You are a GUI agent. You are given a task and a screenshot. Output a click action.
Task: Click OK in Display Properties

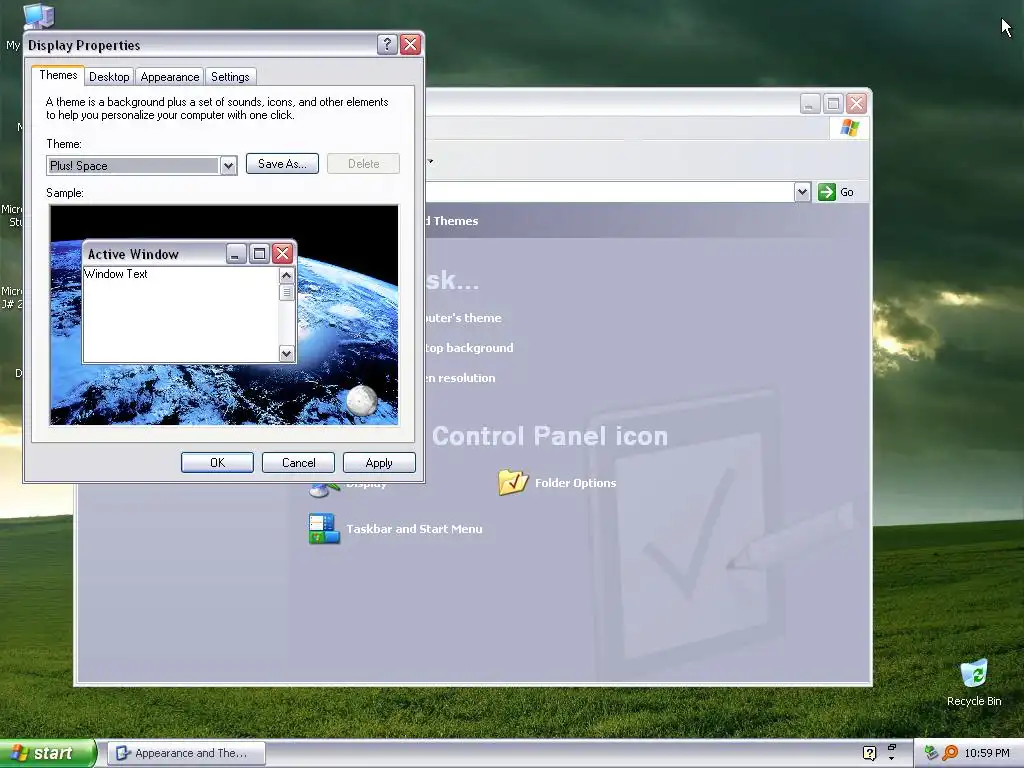point(217,462)
